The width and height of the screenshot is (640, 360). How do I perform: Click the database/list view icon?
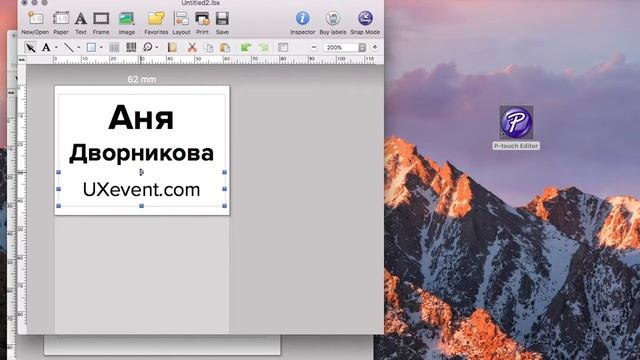tap(283, 47)
